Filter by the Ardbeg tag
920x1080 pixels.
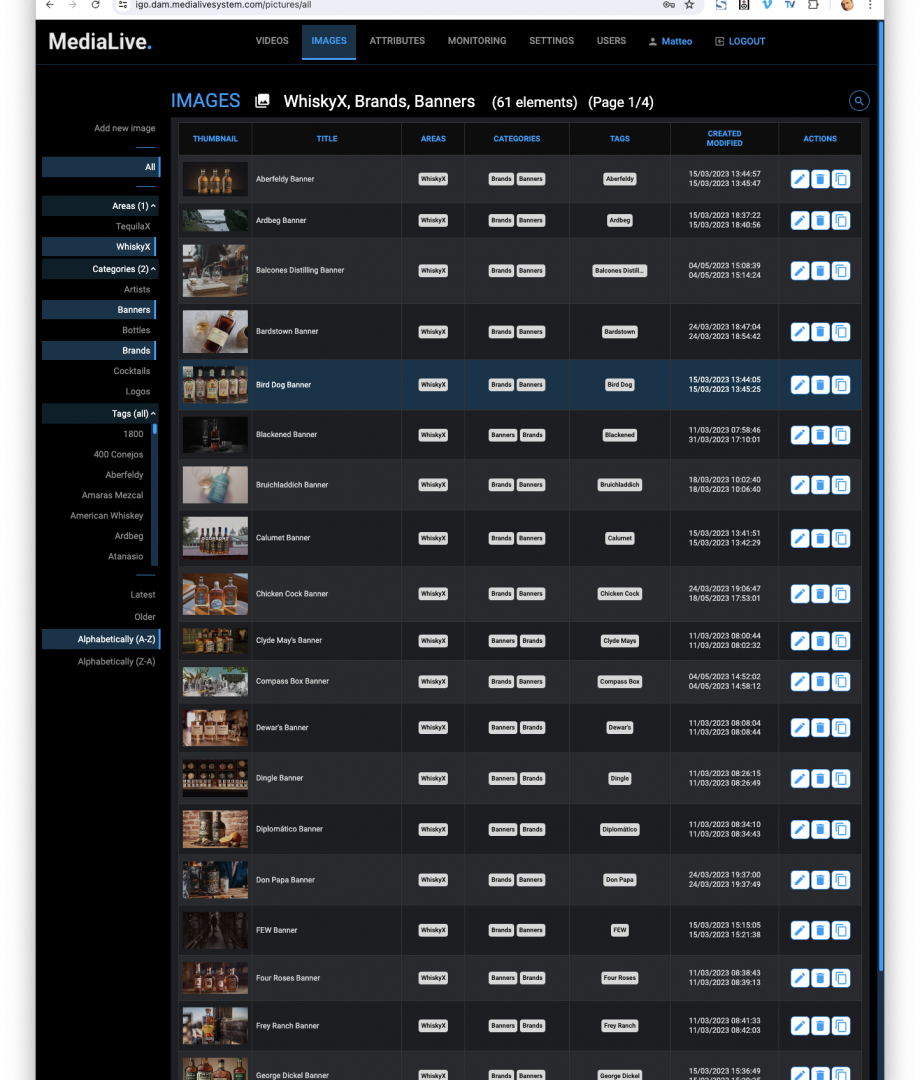click(129, 537)
